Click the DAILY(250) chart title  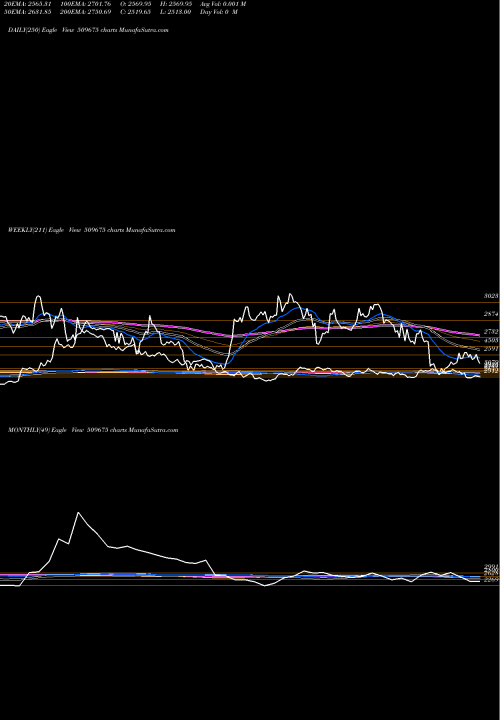[x=88, y=30]
